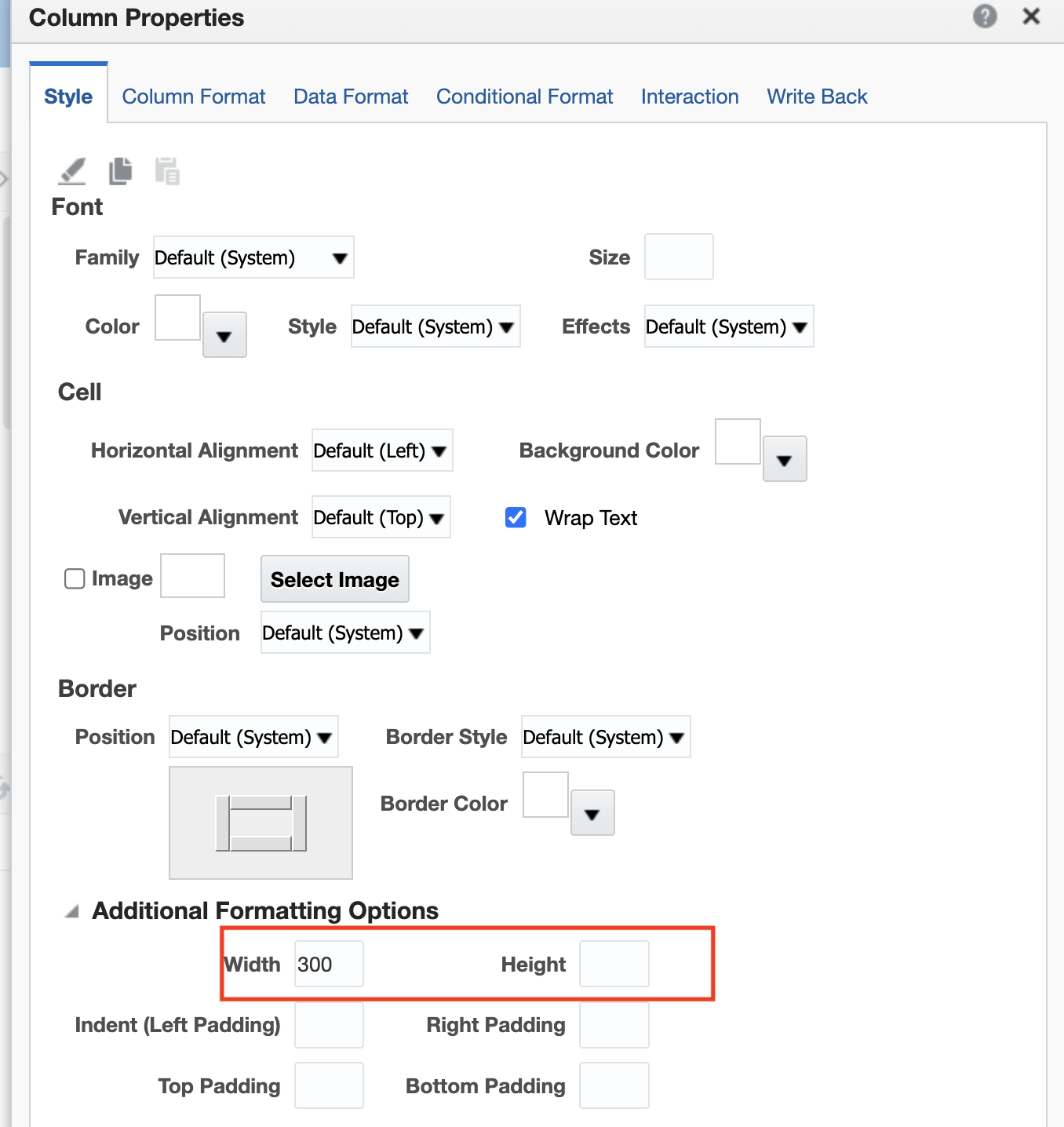Open the Write Back tab
1064x1127 pixels.
pyautogui.click(x=817, y=97)
